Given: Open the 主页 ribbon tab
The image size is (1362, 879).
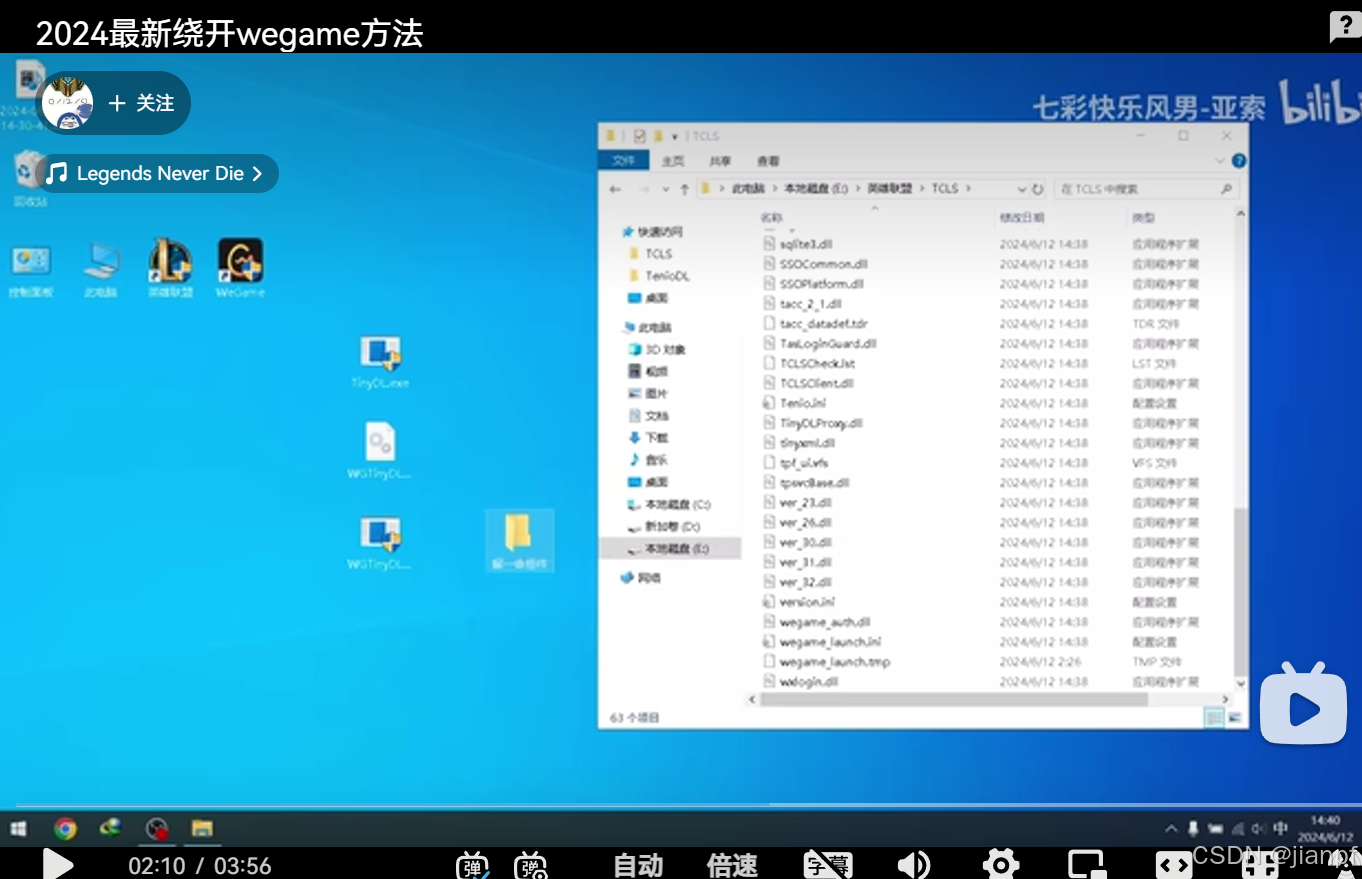Looking at the screenshot, I should pyautogui.click(x=674, y=161).
